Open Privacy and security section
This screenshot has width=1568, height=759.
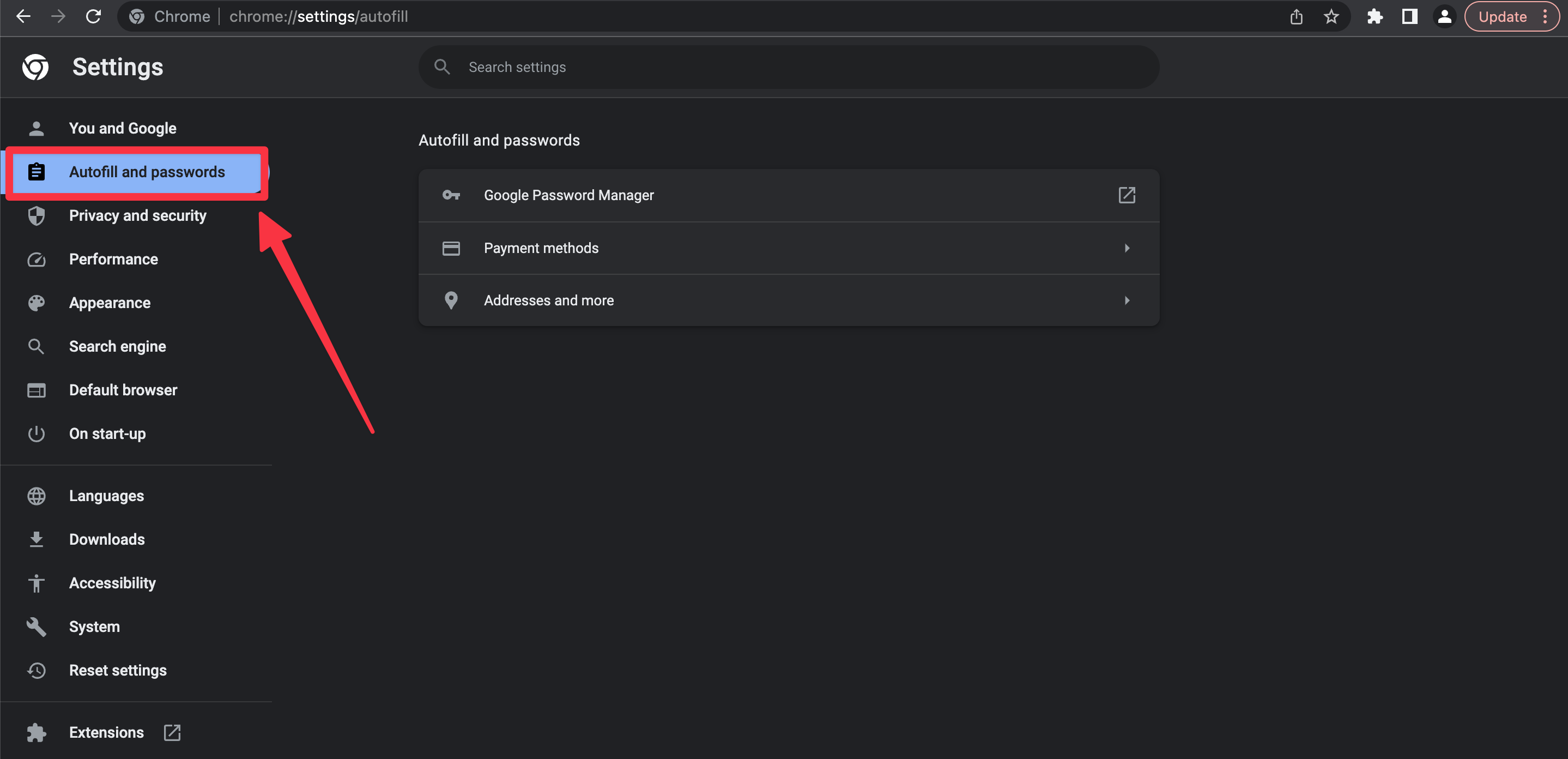pos(137,215)
